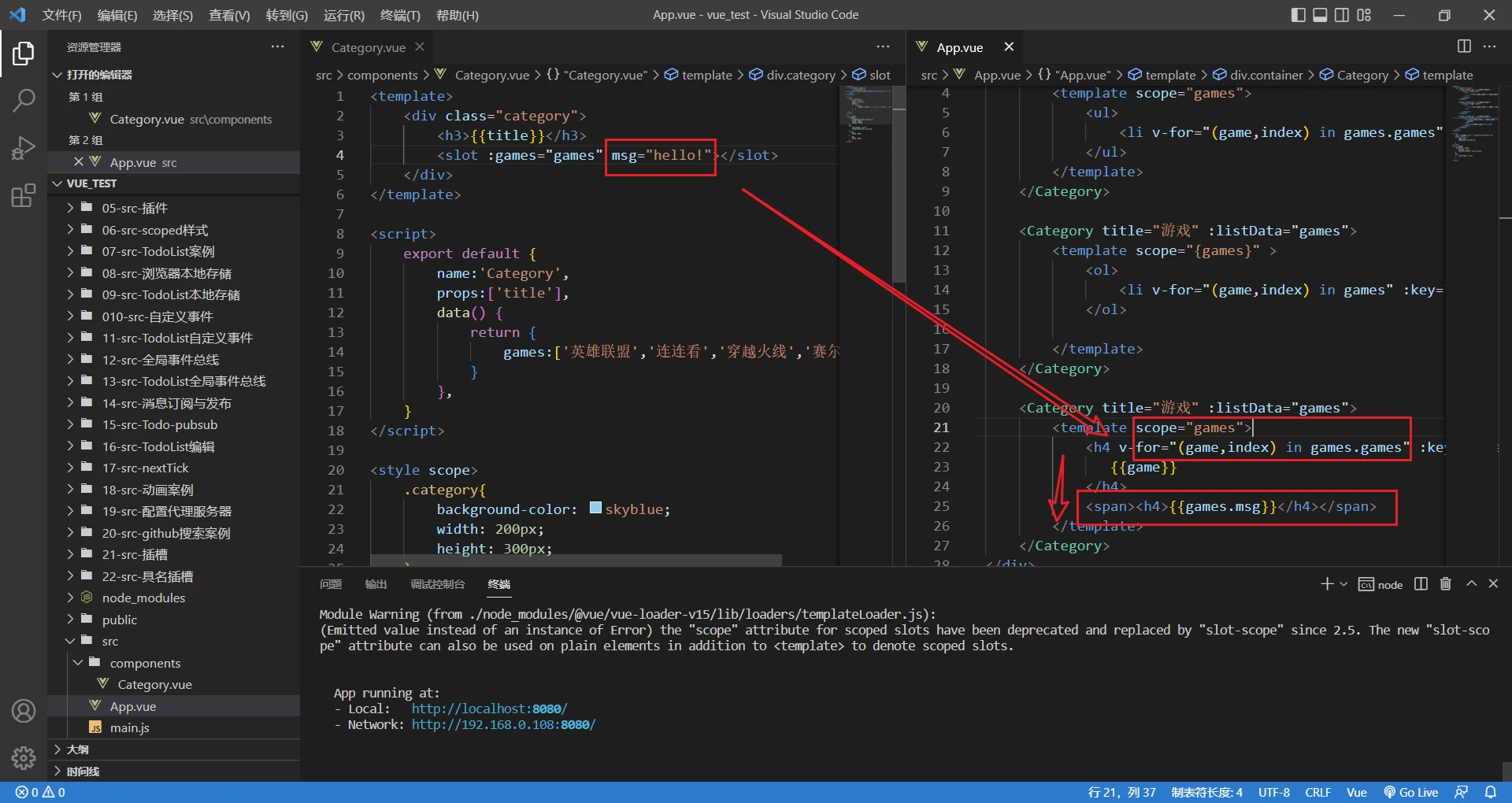Toggle the bottom panel layout button

click(1320, 15)
